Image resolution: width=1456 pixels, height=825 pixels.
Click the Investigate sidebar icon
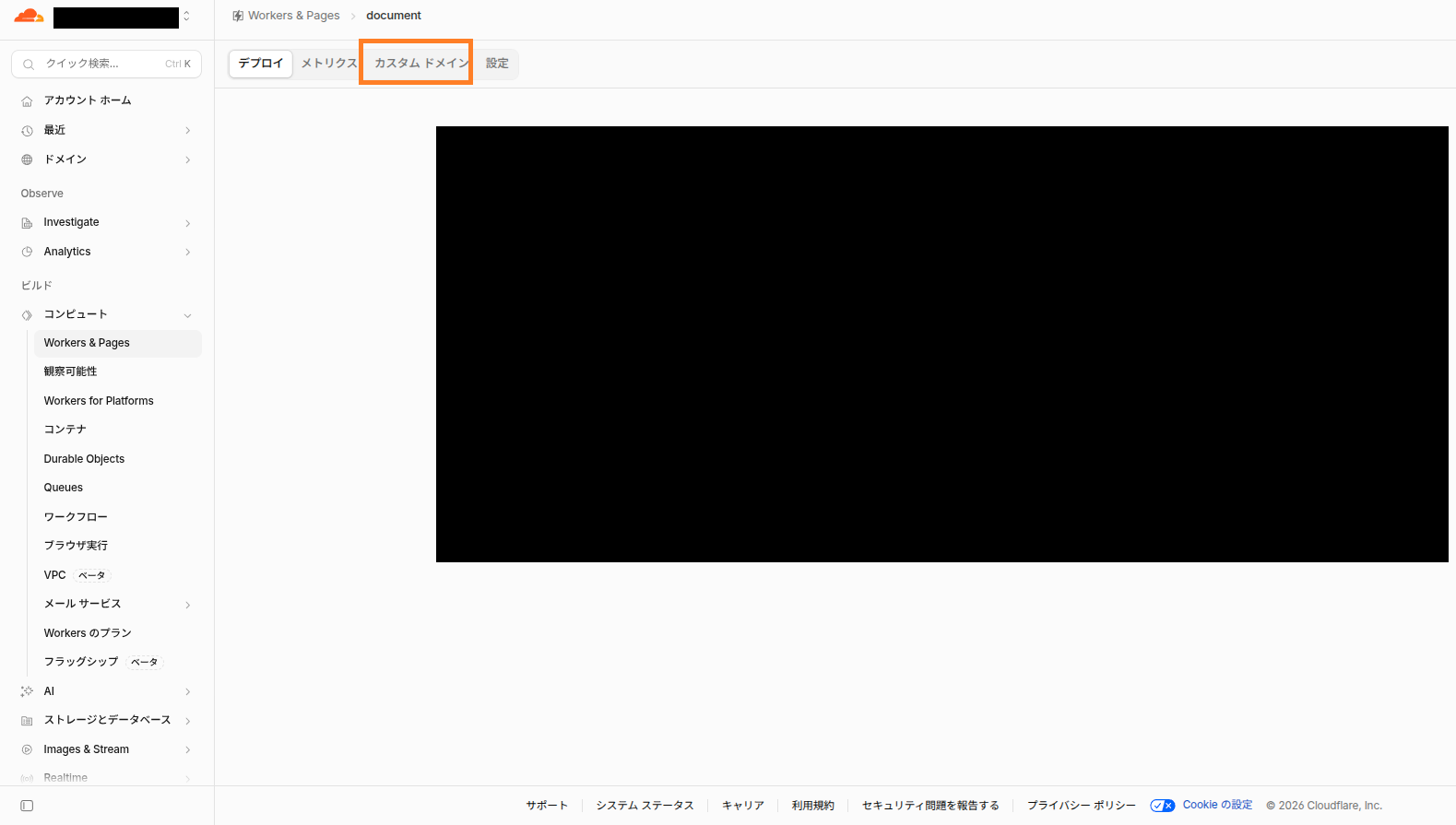(27, 223)
